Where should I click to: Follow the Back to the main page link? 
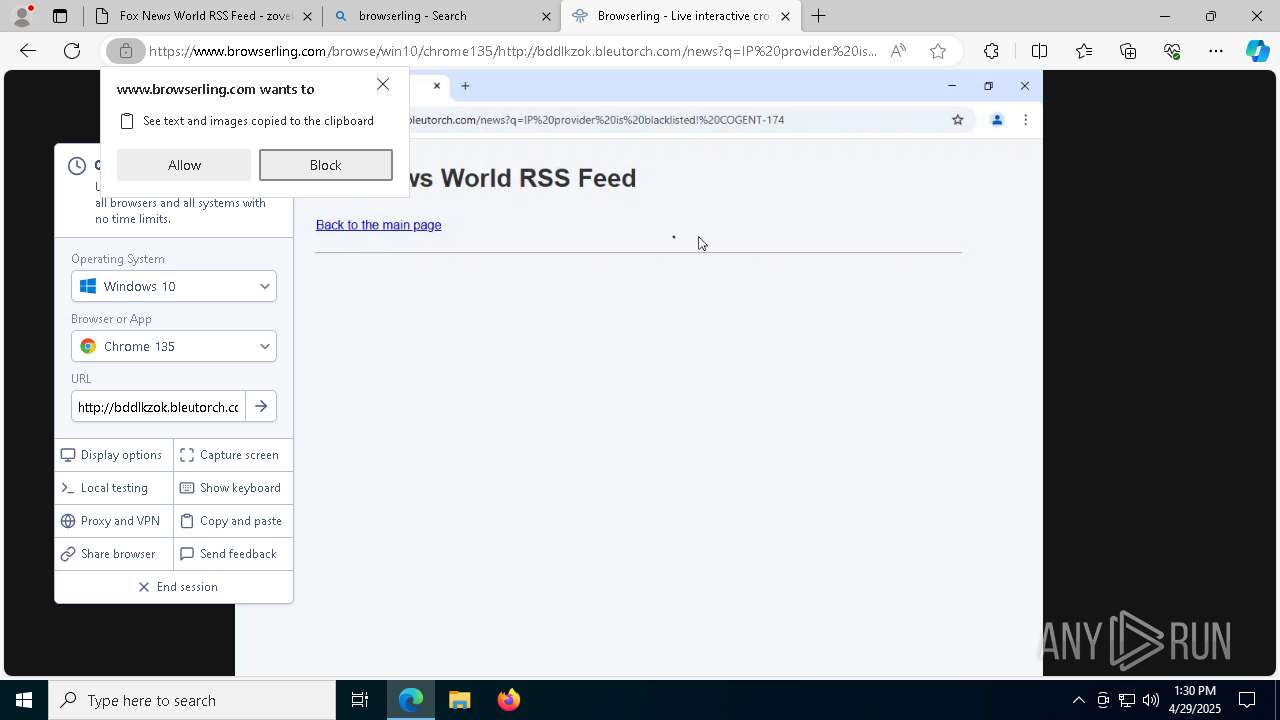coord(378,225)
